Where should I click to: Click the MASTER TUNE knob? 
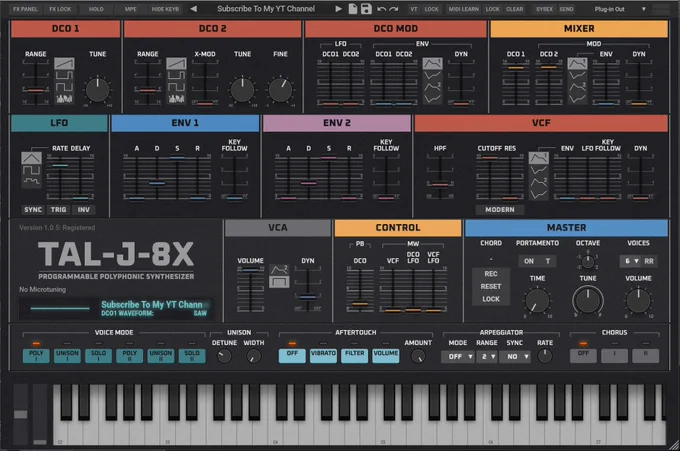coord(588,300)
